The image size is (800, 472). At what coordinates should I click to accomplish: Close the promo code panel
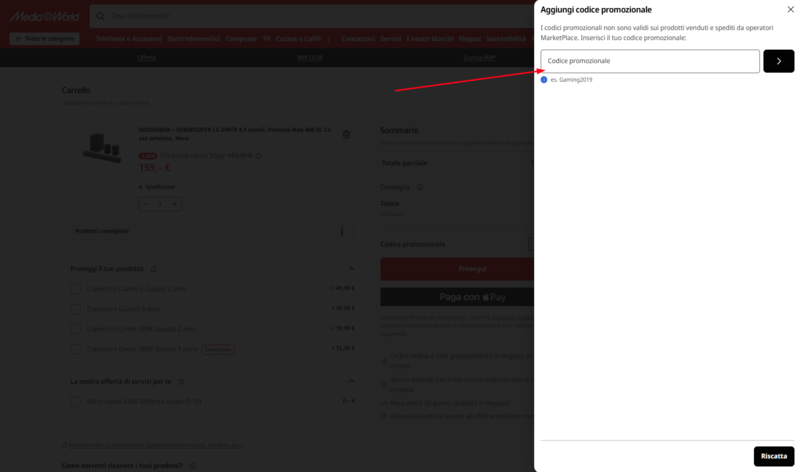point(790,9)
